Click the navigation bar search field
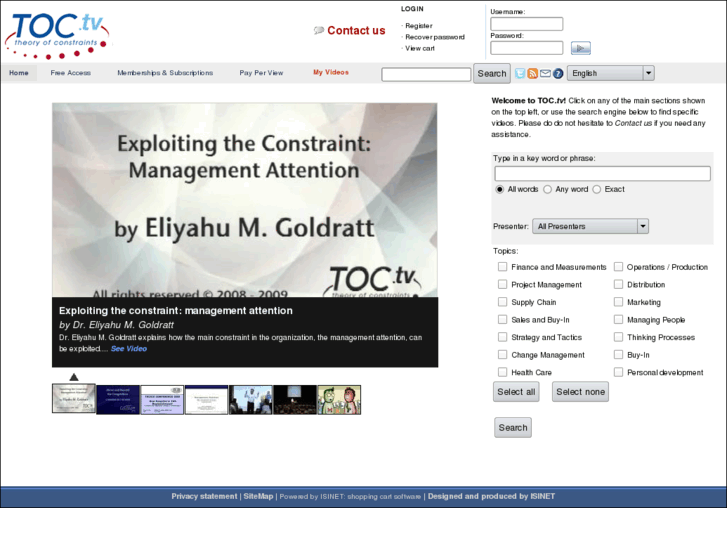727x545 pixels. (426, 74)
